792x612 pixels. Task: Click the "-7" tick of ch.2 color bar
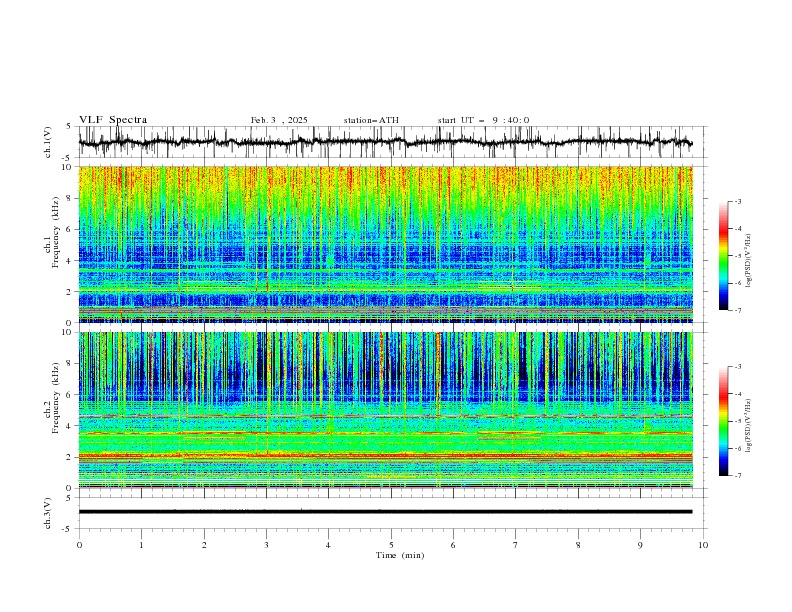click(x=737, y=475)
